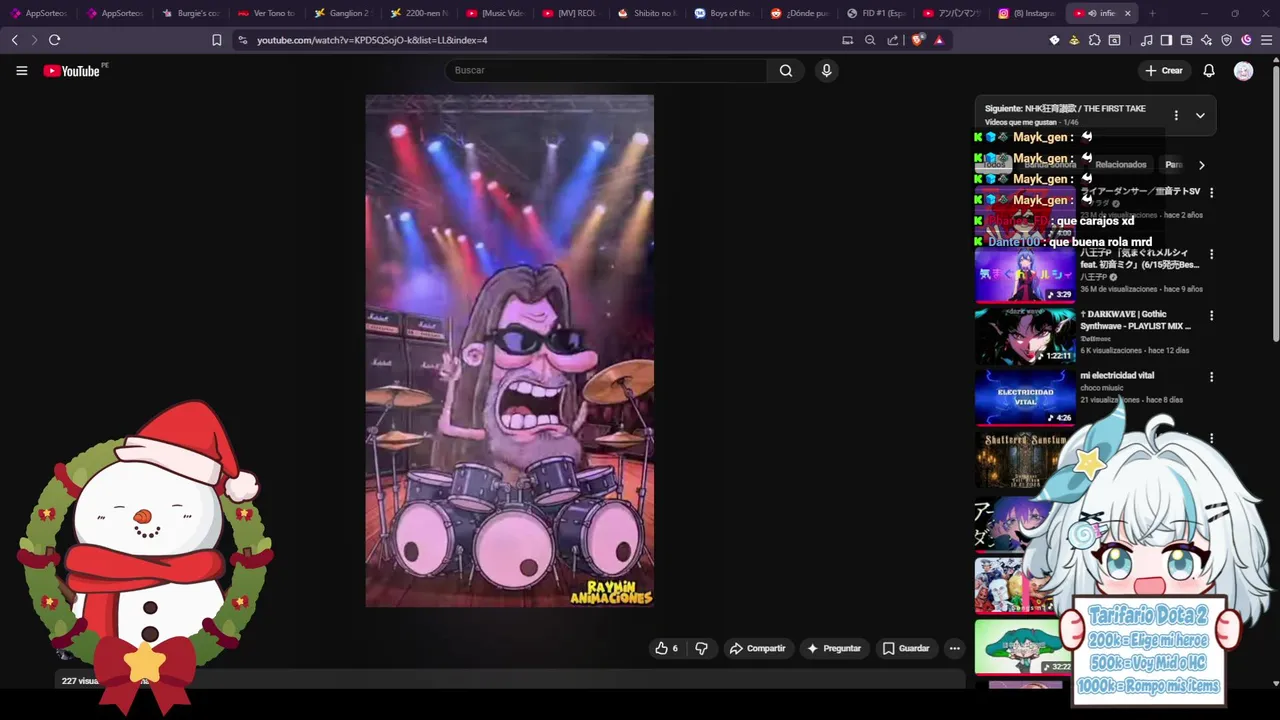Switch to Instagram browser tab
The height and width of the screenshot is (720, 1280).
[x=1027, y=13]
